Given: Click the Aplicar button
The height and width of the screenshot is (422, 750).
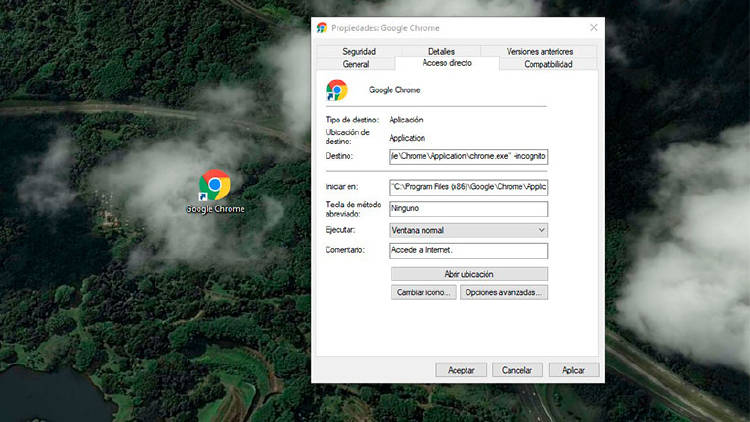Looking at the screenshot, I should pyautogui.click(x=573, y=370).
